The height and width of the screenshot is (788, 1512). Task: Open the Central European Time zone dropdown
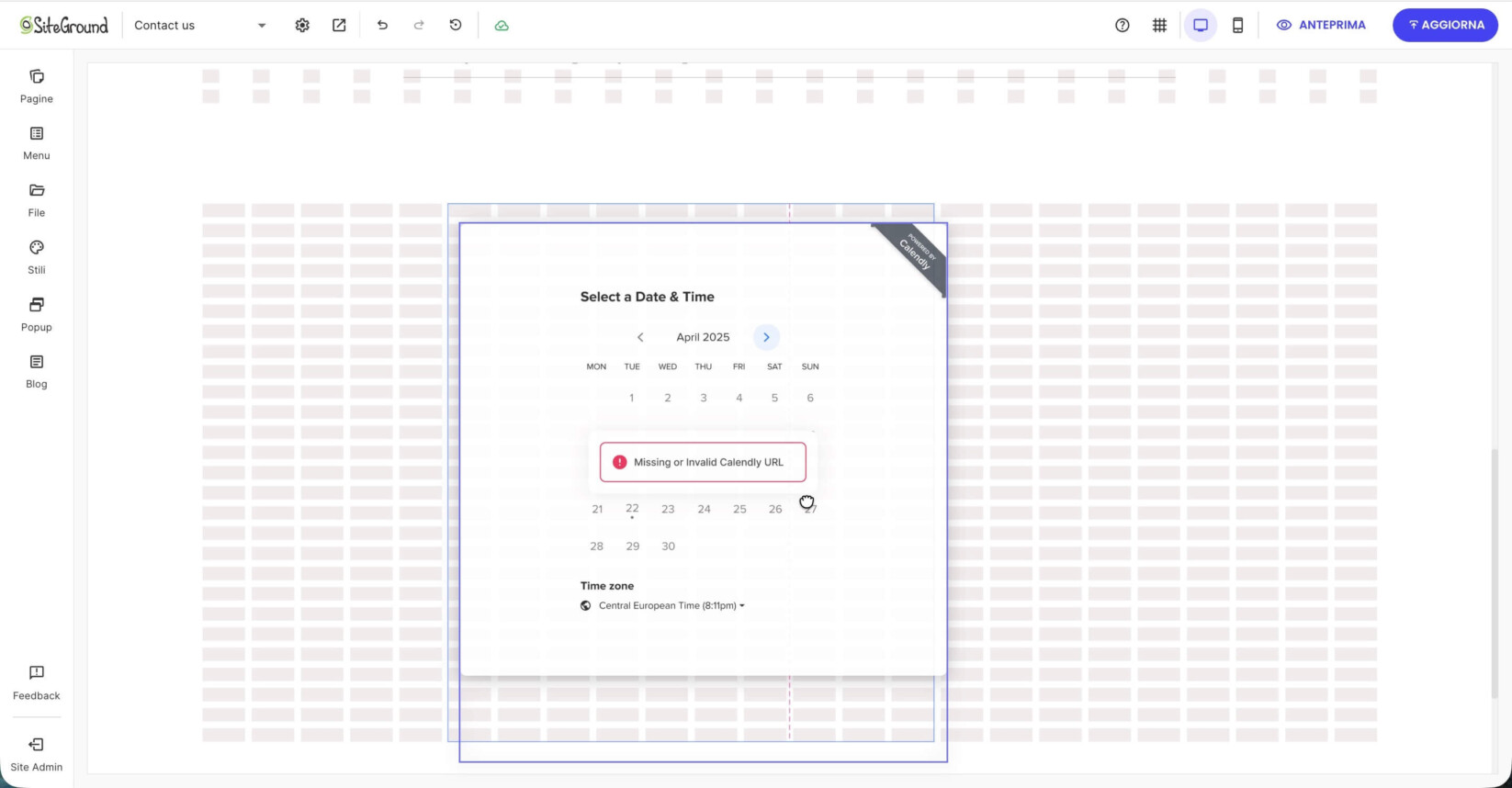pyautogui.click(x=671, y=606)
